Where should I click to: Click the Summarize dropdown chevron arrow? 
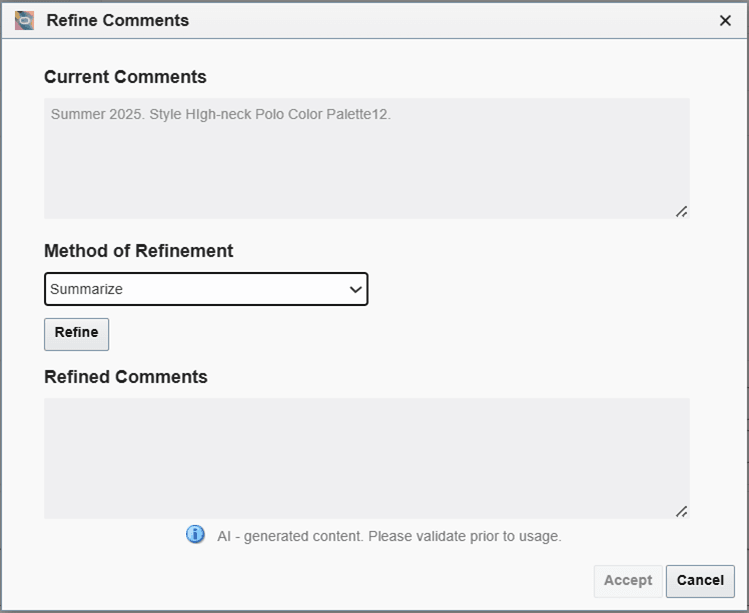pyautogui.click(x=355, y=290)
